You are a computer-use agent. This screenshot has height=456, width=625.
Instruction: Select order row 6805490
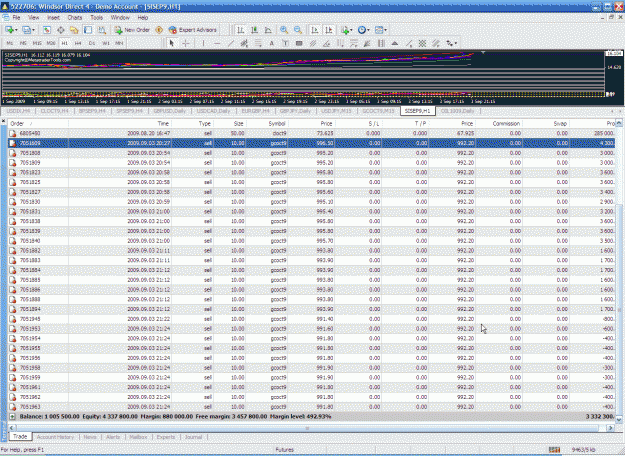(311, 133)
